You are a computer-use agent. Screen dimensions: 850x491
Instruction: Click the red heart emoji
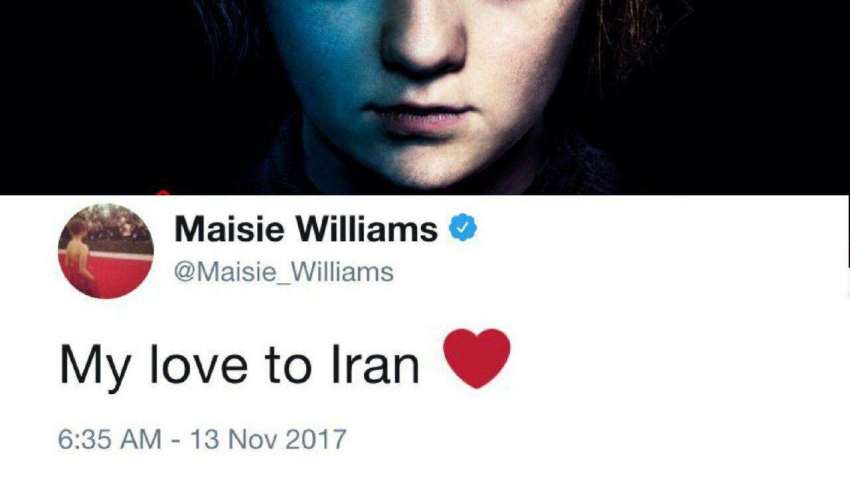tap(477, 358)
